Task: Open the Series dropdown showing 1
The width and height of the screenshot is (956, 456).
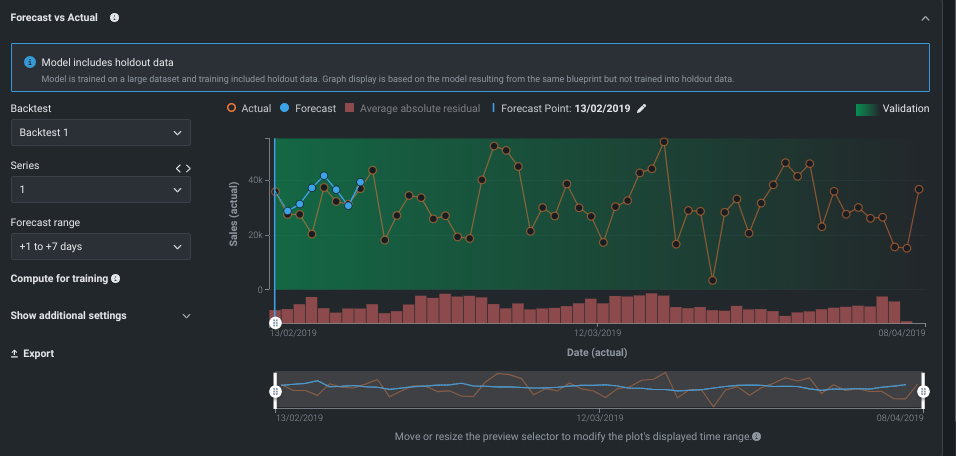Action: [x=100, y=189]
